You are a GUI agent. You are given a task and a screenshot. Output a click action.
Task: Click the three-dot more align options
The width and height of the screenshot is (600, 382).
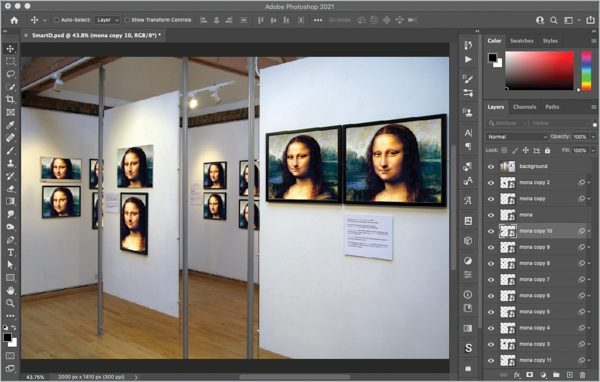318,20
